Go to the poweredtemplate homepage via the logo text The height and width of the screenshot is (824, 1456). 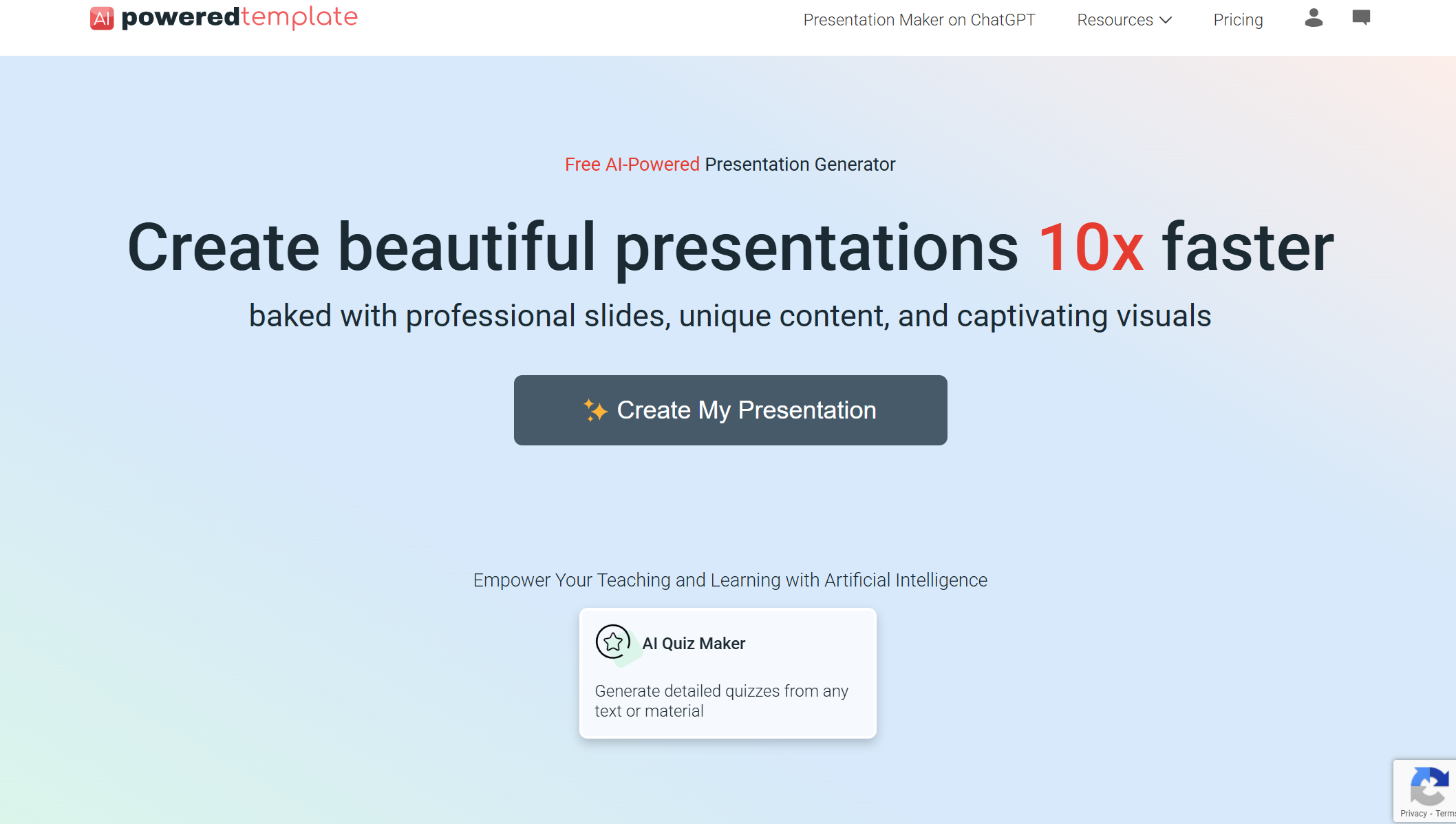click(239, 17)
